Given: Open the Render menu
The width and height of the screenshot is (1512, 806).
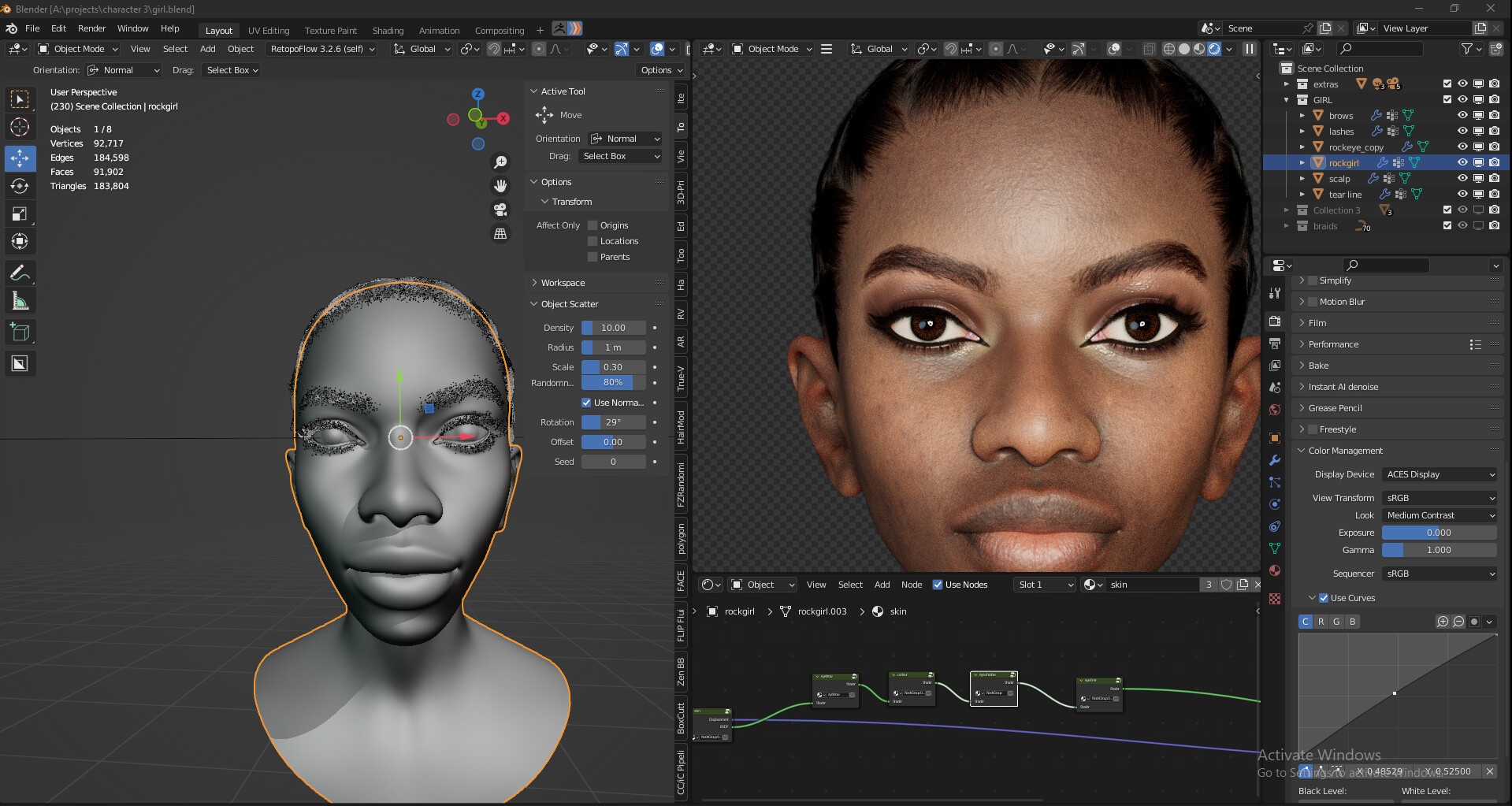Looking at the screenshot, I should click(x=91, y=28).
